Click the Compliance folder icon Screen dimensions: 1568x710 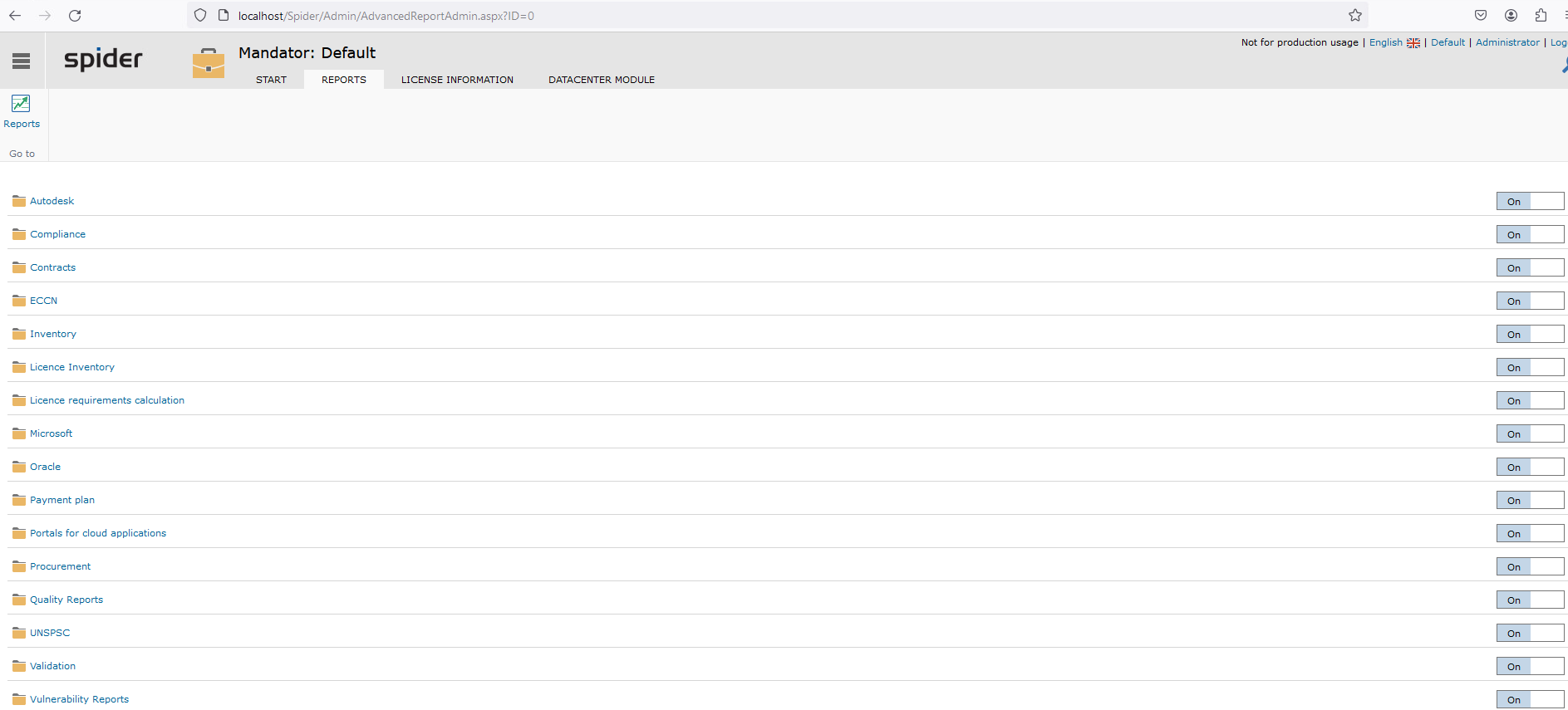click(19, 234)
